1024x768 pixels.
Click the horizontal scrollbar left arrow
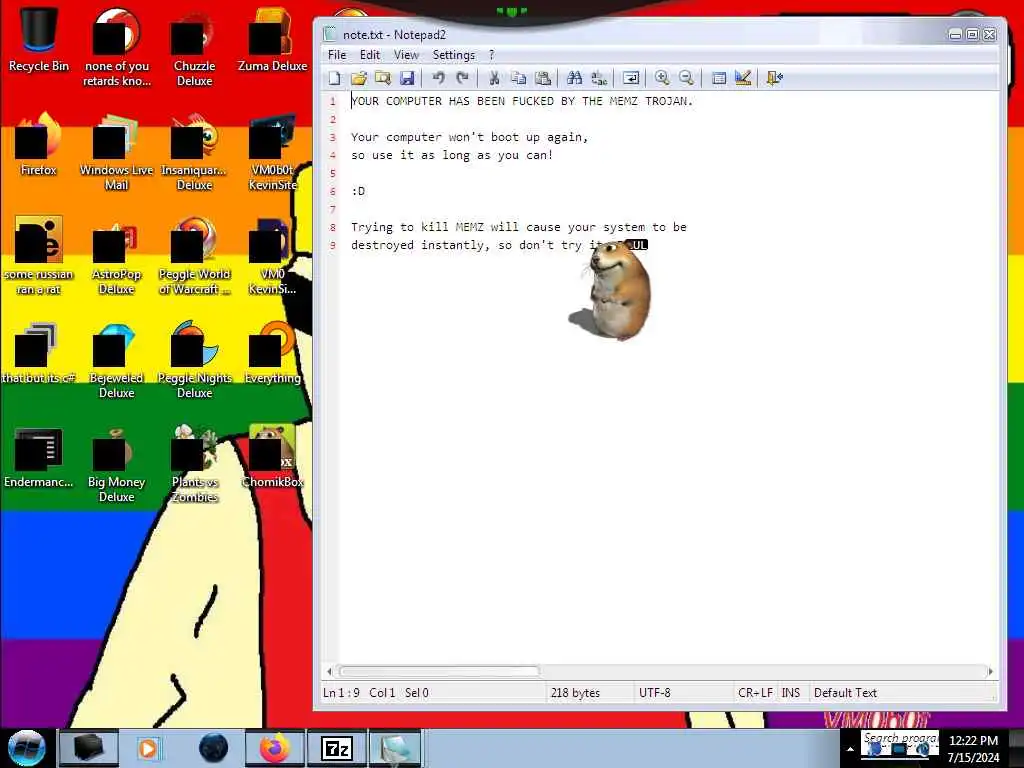(x=329, y=671)
